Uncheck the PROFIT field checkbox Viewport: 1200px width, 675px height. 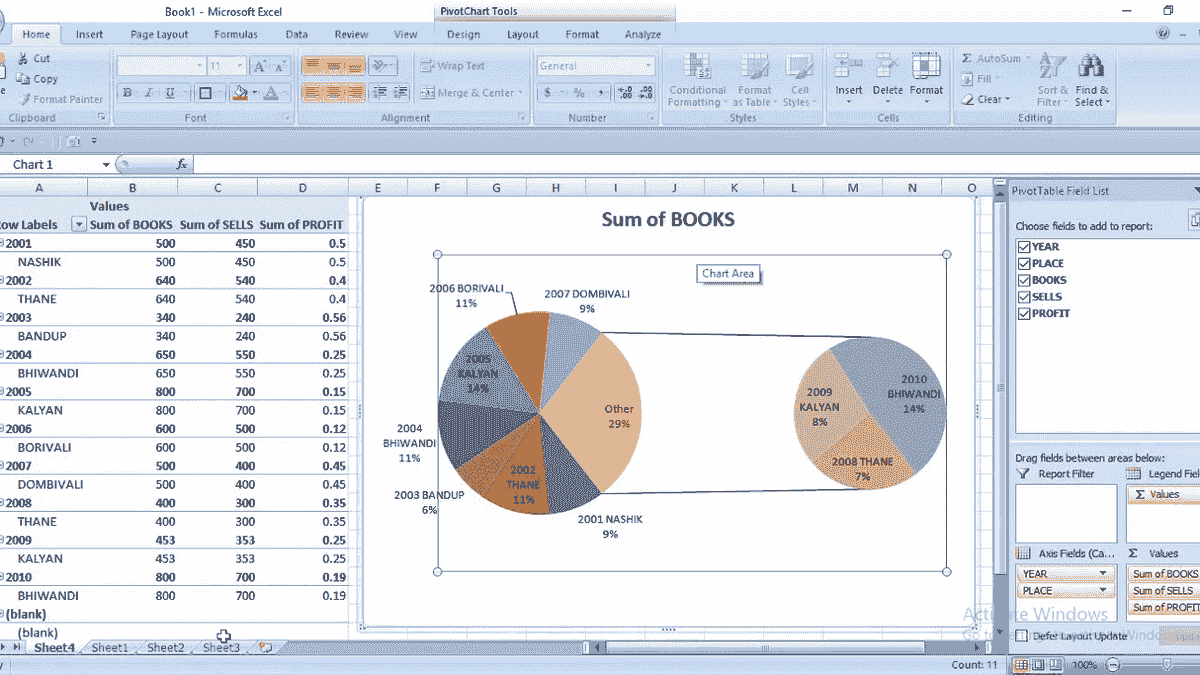tap(1023, 313)
